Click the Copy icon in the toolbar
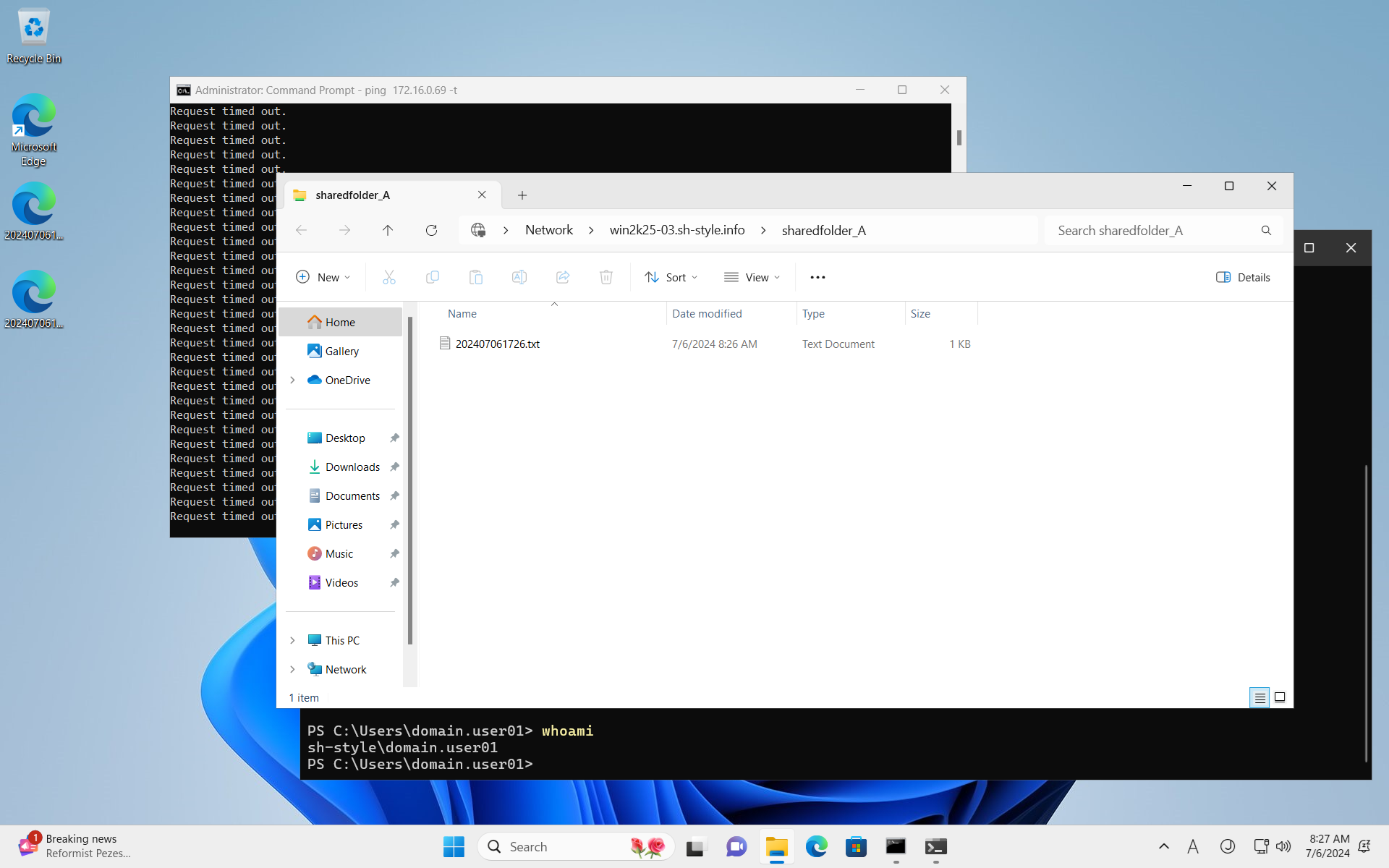 433,277
